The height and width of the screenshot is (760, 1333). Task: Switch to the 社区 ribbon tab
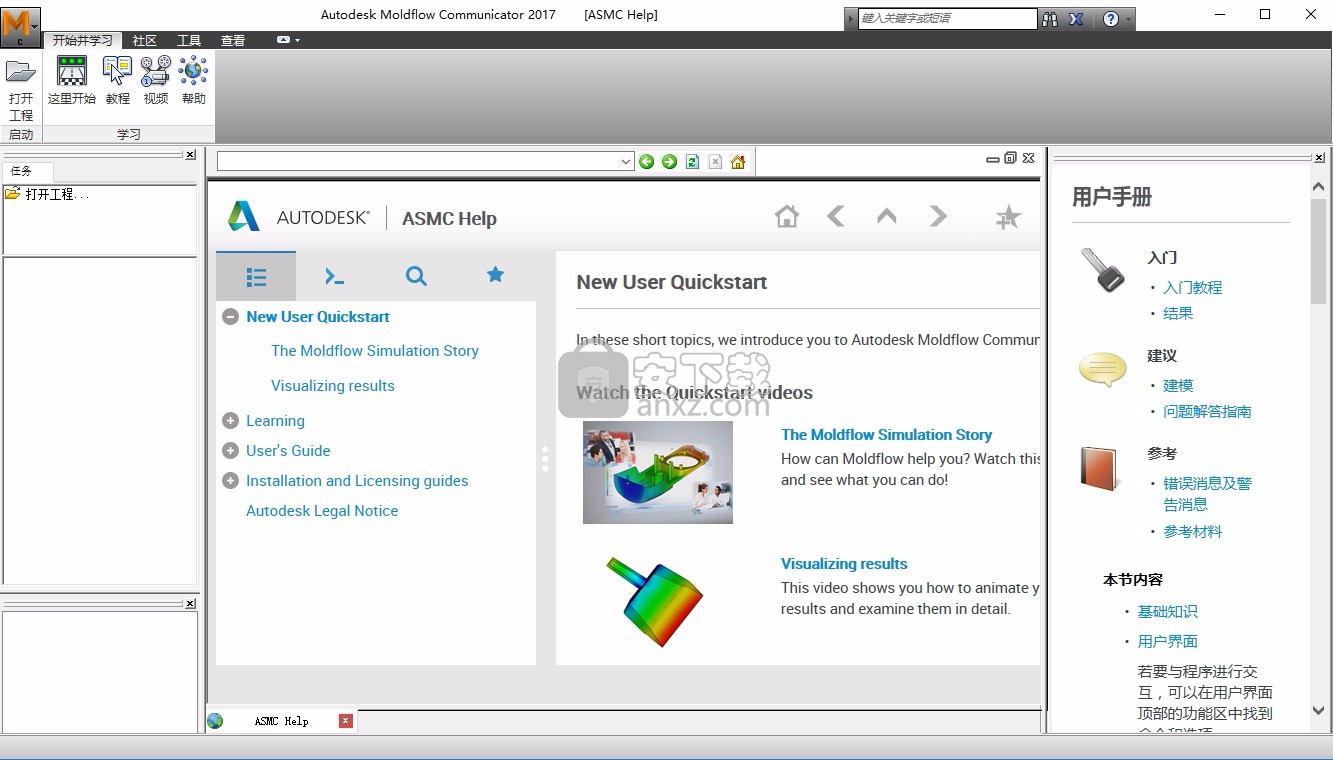click(x=145, y=40)
